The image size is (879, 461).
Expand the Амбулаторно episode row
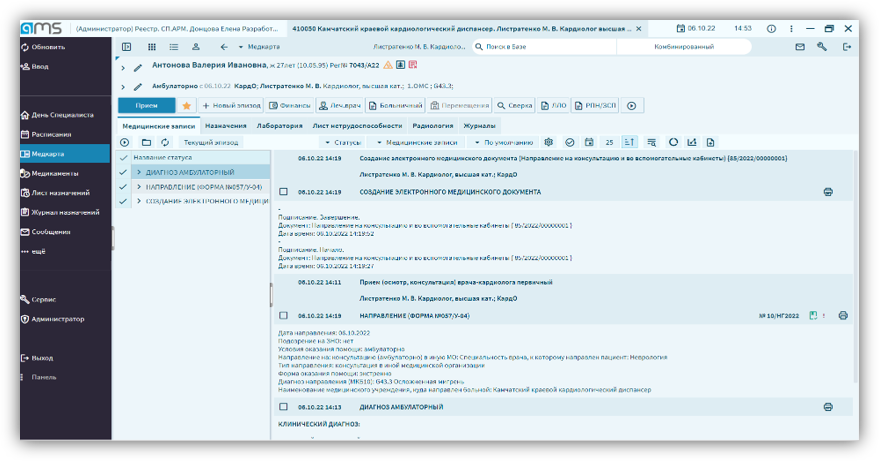pyautogui.click(x=123, y=87)
